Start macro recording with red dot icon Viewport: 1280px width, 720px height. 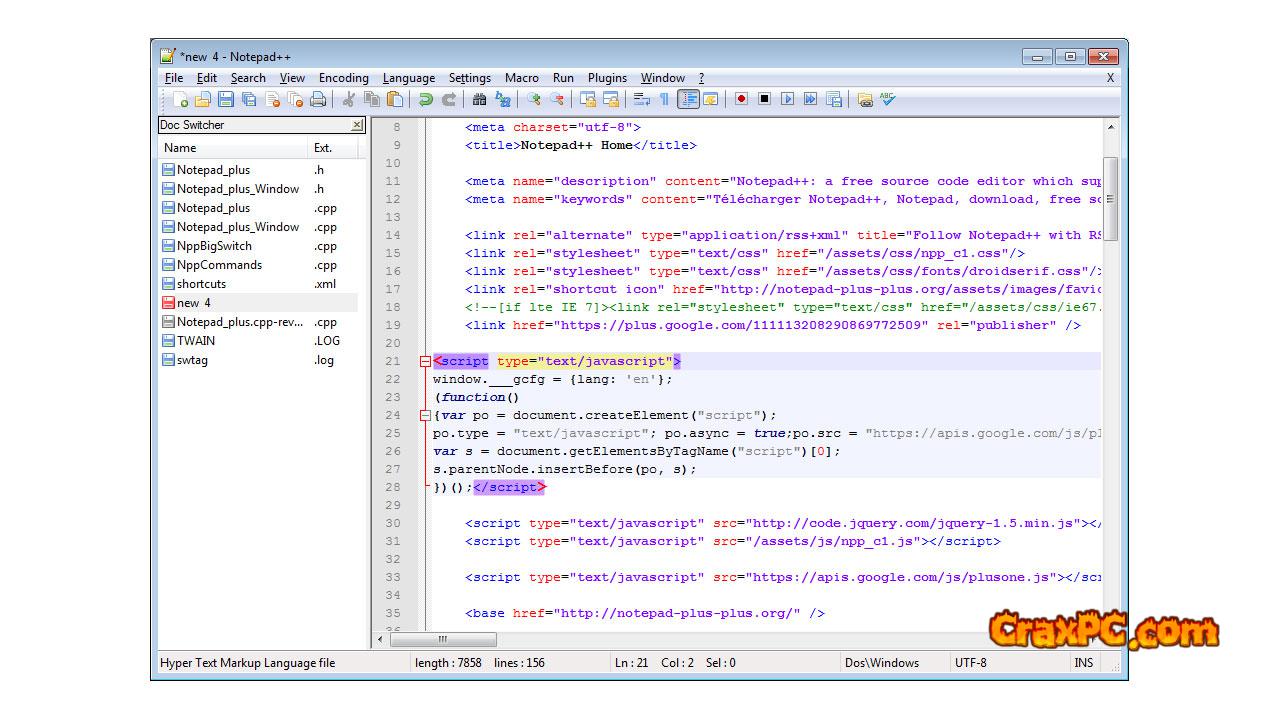click(x=741, y=99)
